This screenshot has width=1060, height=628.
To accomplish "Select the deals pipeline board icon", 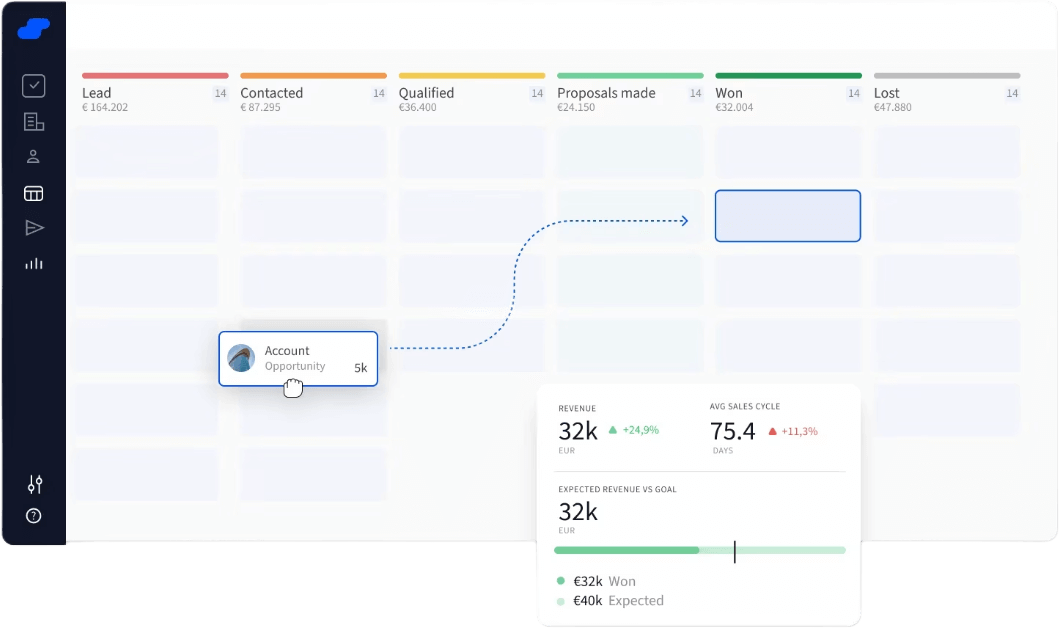I will pyautogui.click(x=33, y=192).
